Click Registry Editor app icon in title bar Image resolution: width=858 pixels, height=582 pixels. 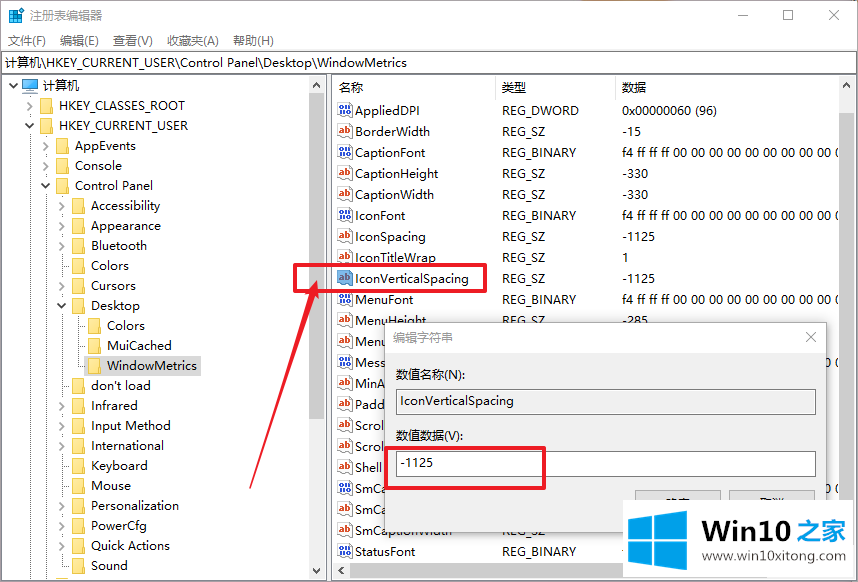(x=16, y=15)
